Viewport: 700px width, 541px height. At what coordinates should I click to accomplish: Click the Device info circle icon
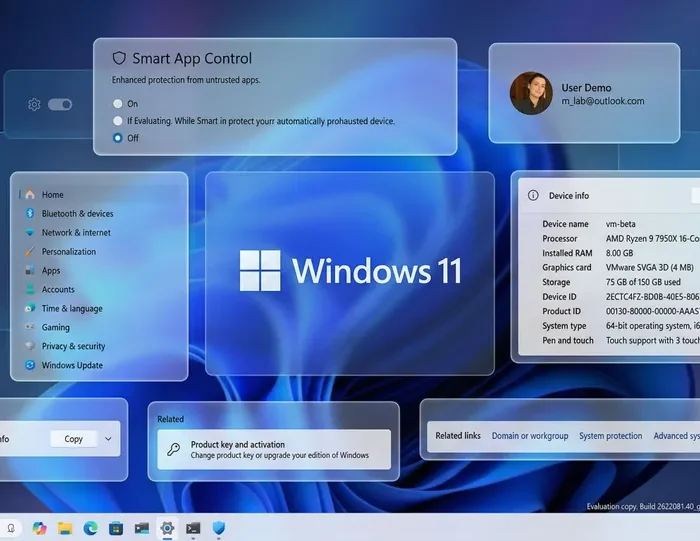[x=533, y=195]
